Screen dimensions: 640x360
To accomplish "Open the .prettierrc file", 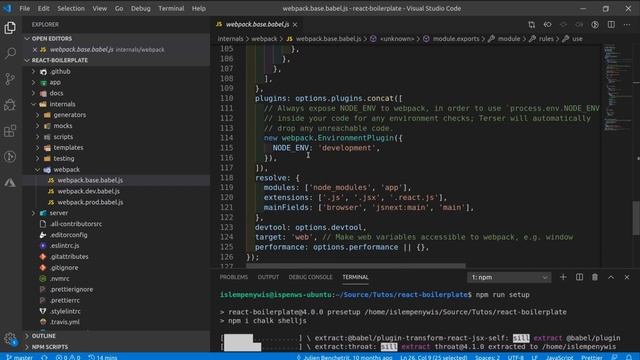I will 116,300.
